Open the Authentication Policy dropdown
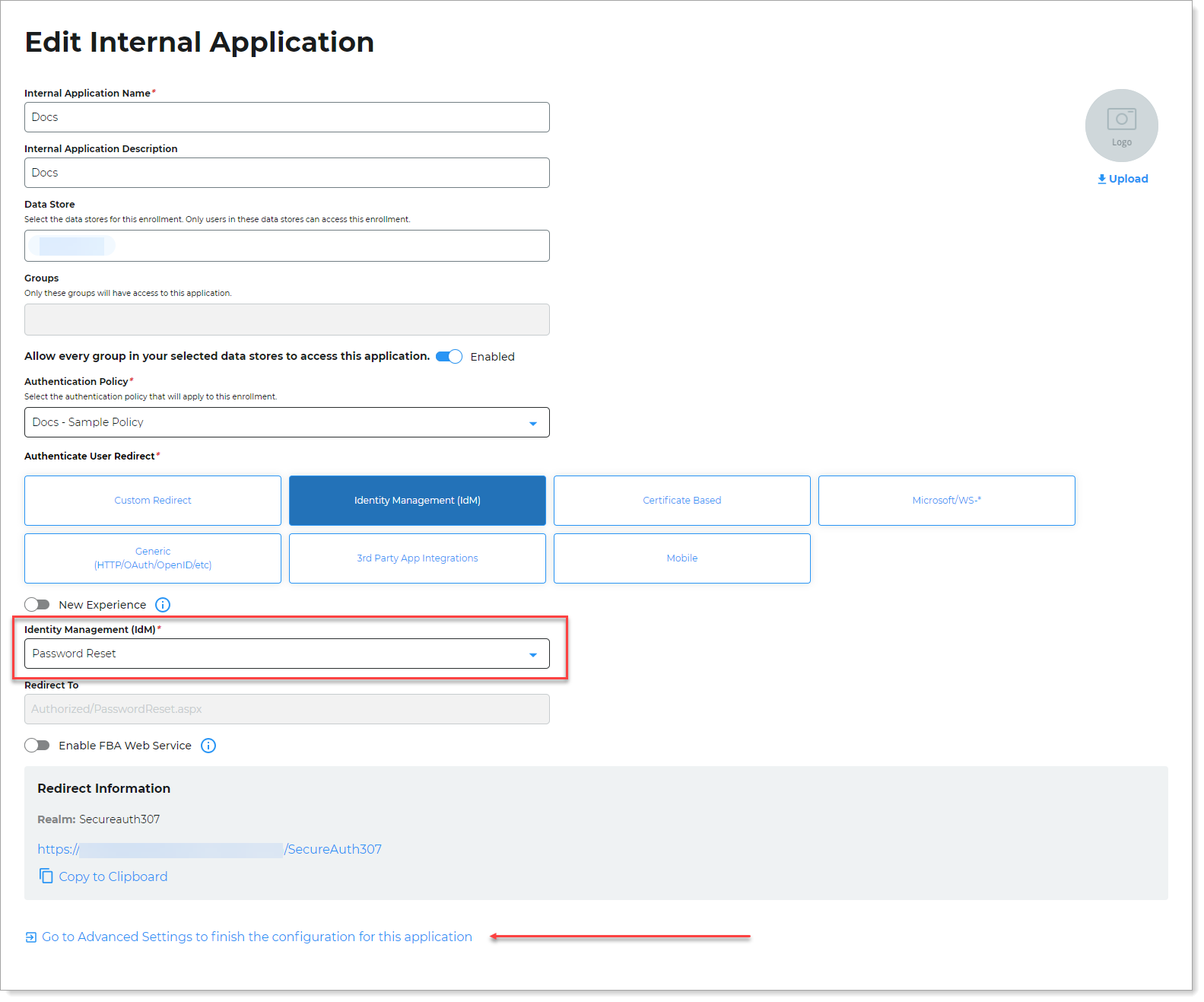The image size is (1204, 1002). pyautogui.click(x=287, y=422)
